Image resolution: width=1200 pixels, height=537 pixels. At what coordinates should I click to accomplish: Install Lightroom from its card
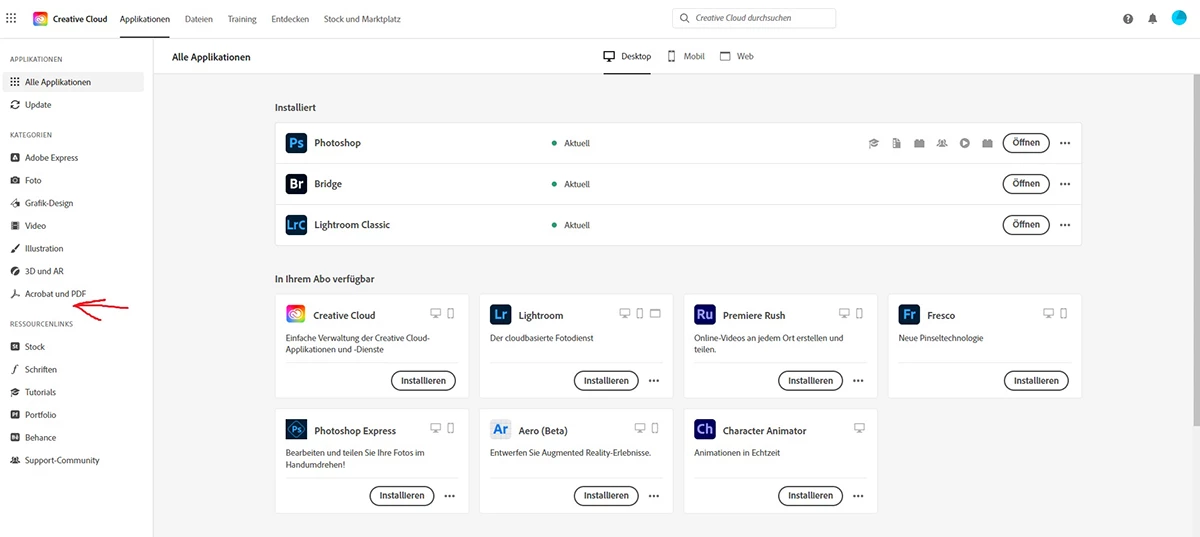(606, 381)
